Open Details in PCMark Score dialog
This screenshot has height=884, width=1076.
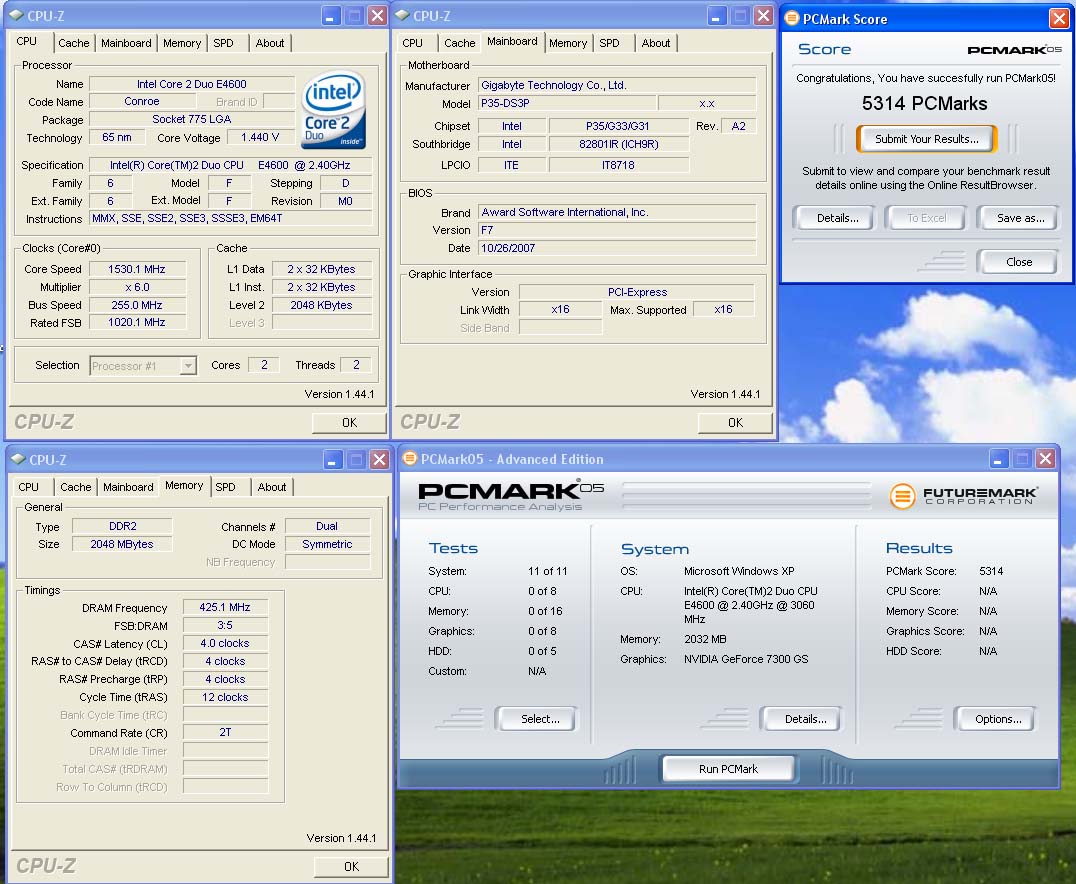point(837,218)
